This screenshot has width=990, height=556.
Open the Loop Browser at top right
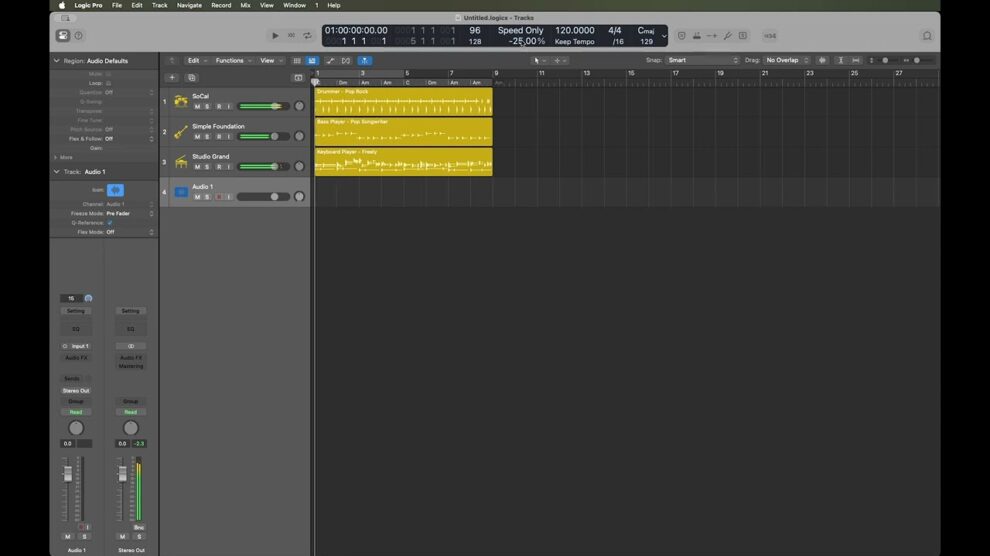(x=927, y=35)
